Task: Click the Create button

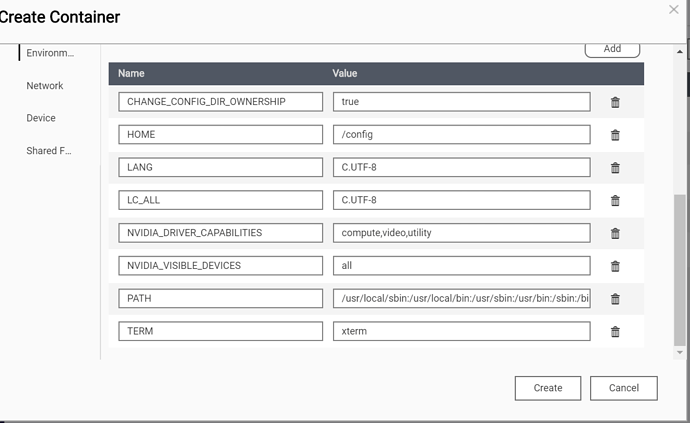Action: pyautogui.click(x=548, y=388)
